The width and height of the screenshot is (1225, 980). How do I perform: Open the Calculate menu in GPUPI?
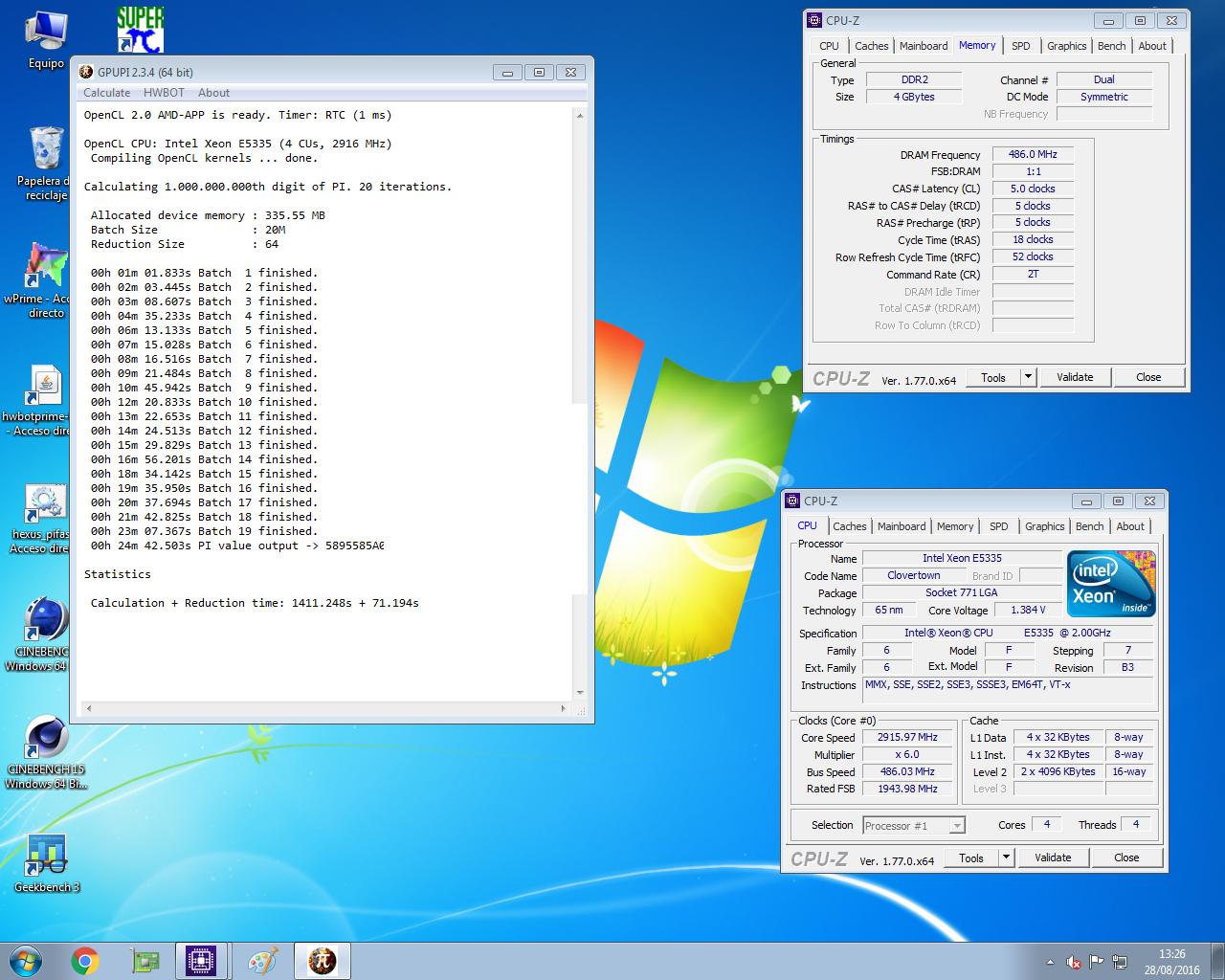[106, 93]
